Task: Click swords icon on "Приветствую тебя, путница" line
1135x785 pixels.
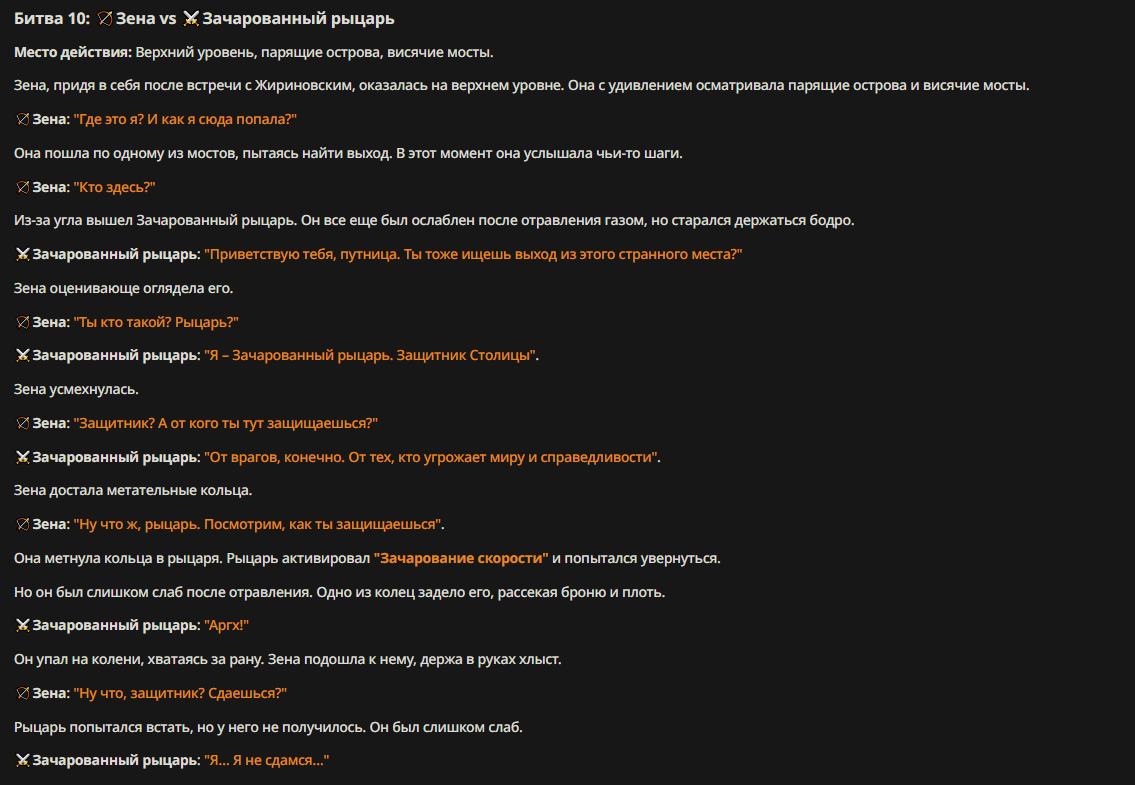Action: pos(22,255)
